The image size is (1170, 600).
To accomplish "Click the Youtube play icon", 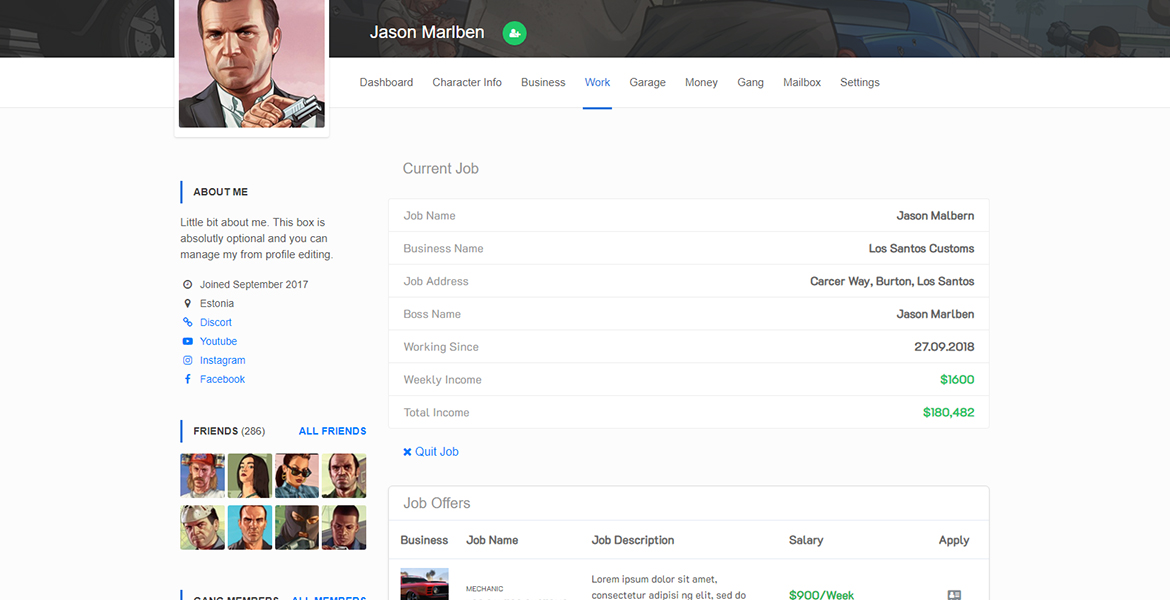I will pos(187,341).
